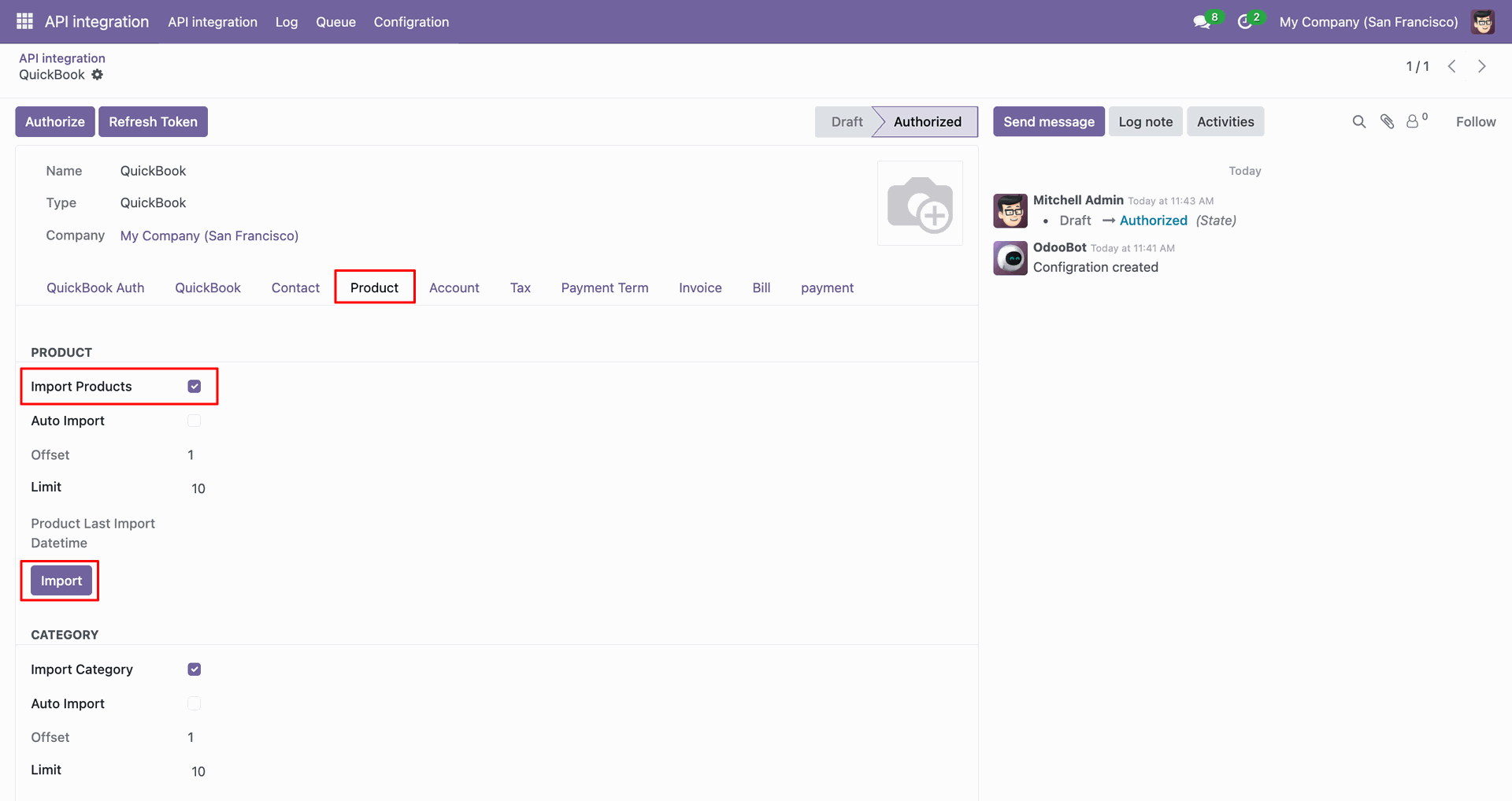
Task: Go to previous record arrow
Action: [1452, 66]
